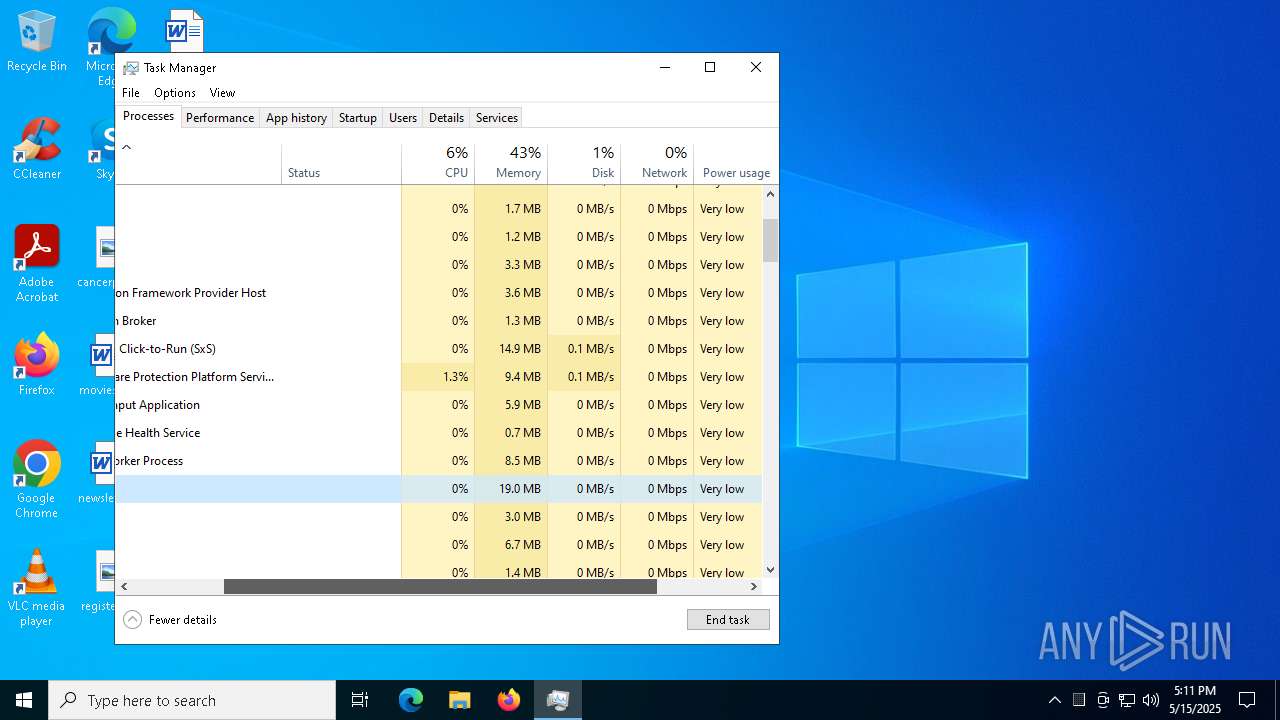Select the Worker Process row
This screenshot has width=1280, height=720.
tap(438, 461)
